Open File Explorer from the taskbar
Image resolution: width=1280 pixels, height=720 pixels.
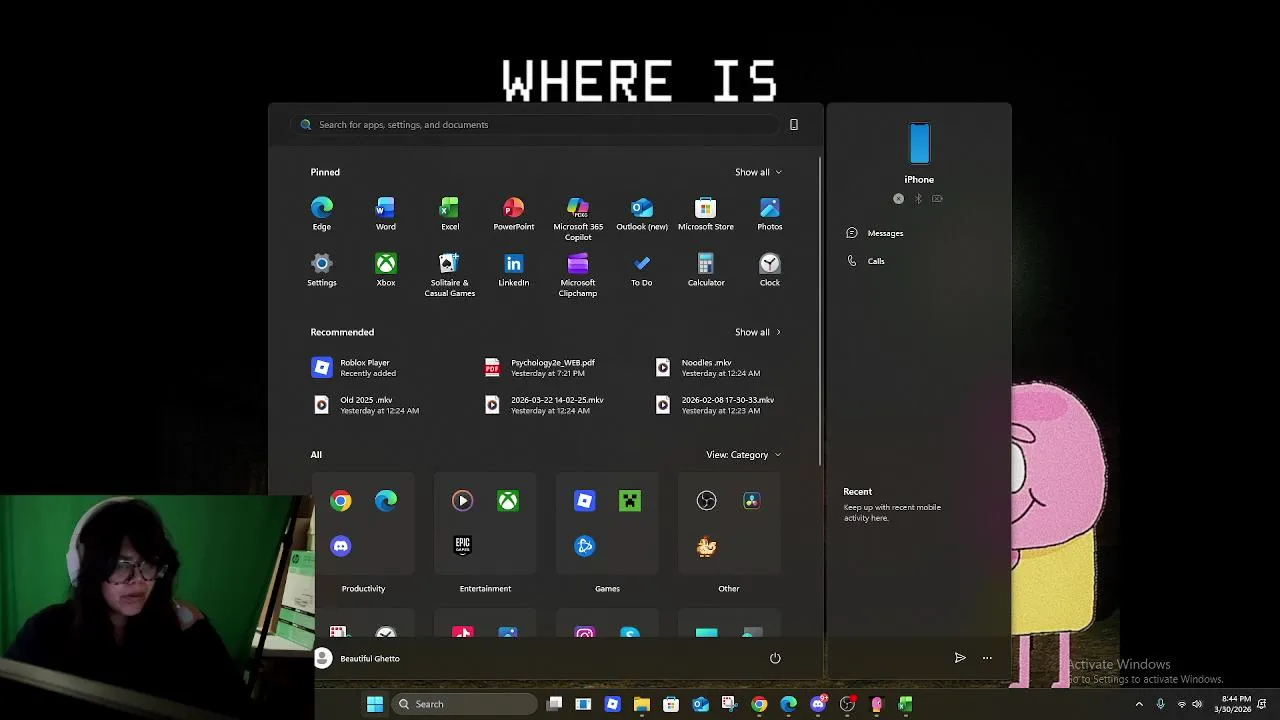(x=642, y=704)
